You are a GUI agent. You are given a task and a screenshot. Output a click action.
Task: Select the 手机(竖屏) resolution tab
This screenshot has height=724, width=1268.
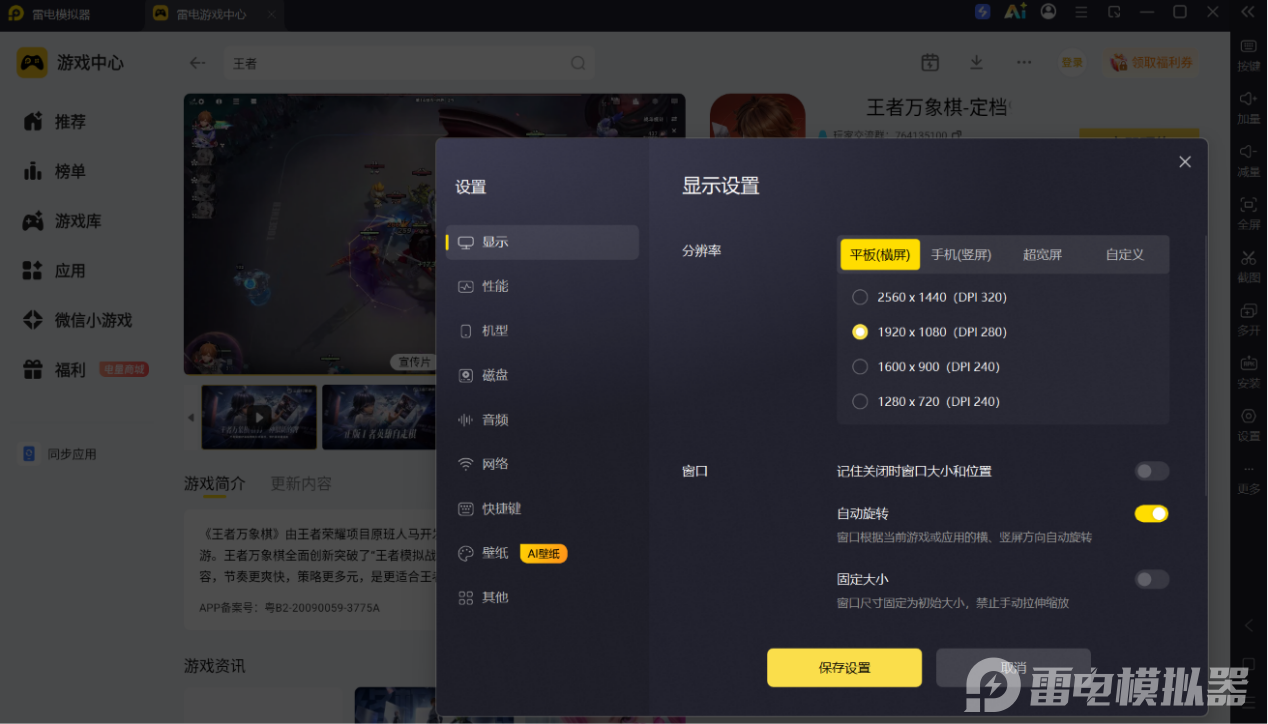coord(961,254)
